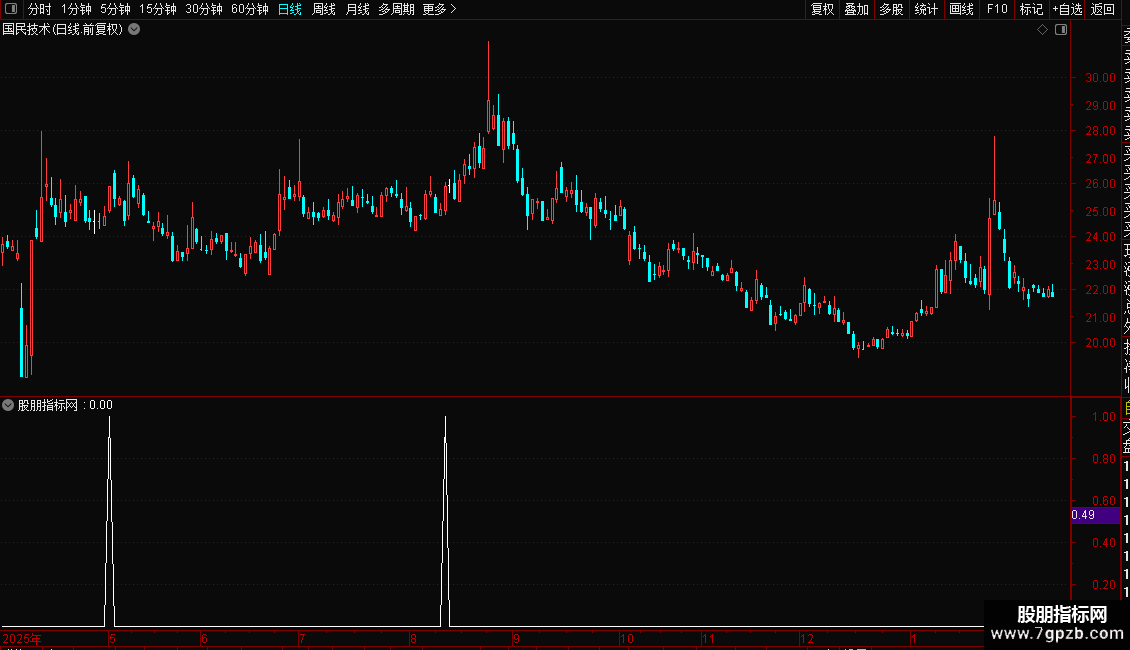Click the 股朋指标网 : 0.00 indicator label

65,405
